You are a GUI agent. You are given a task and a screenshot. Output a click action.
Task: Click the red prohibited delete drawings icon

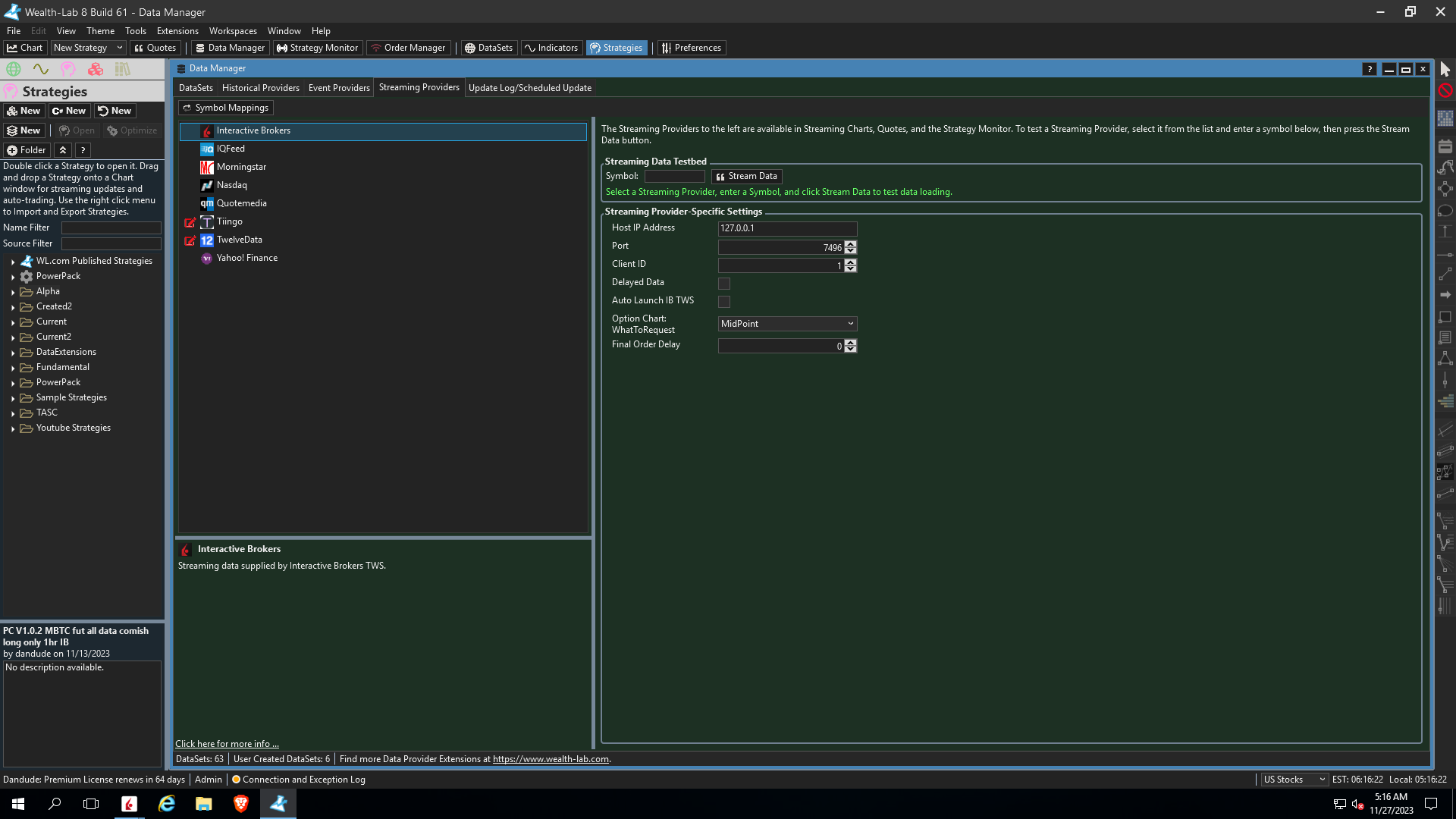coord(1445,90)
